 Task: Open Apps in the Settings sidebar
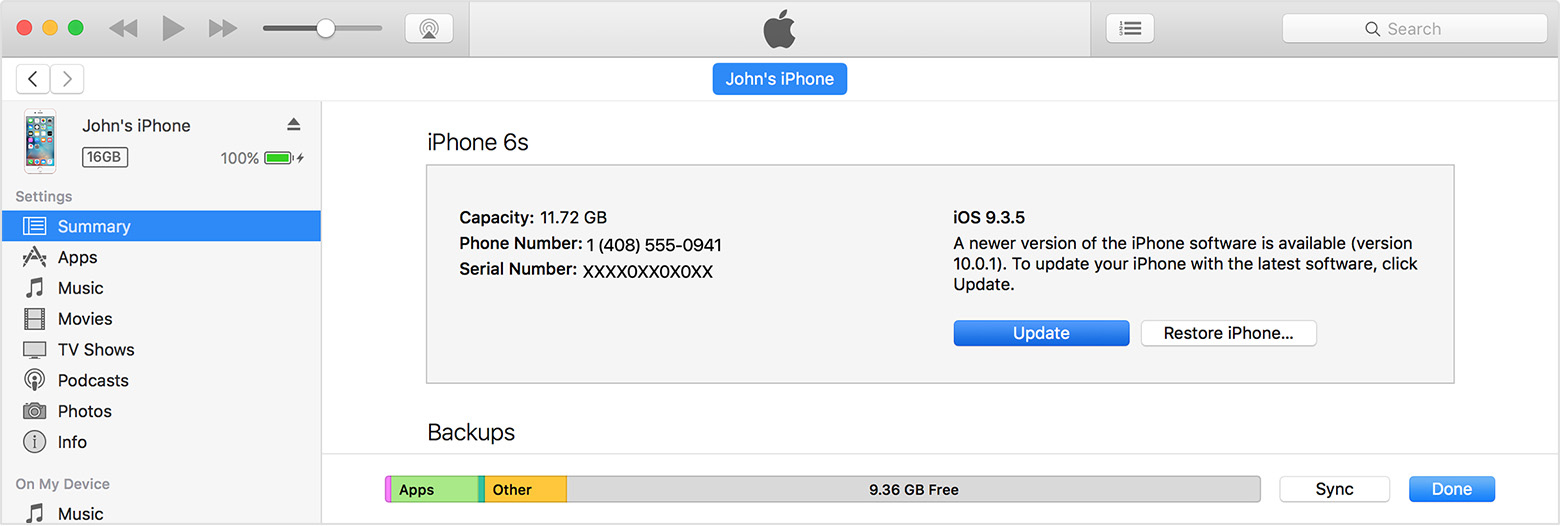(161, 257)
